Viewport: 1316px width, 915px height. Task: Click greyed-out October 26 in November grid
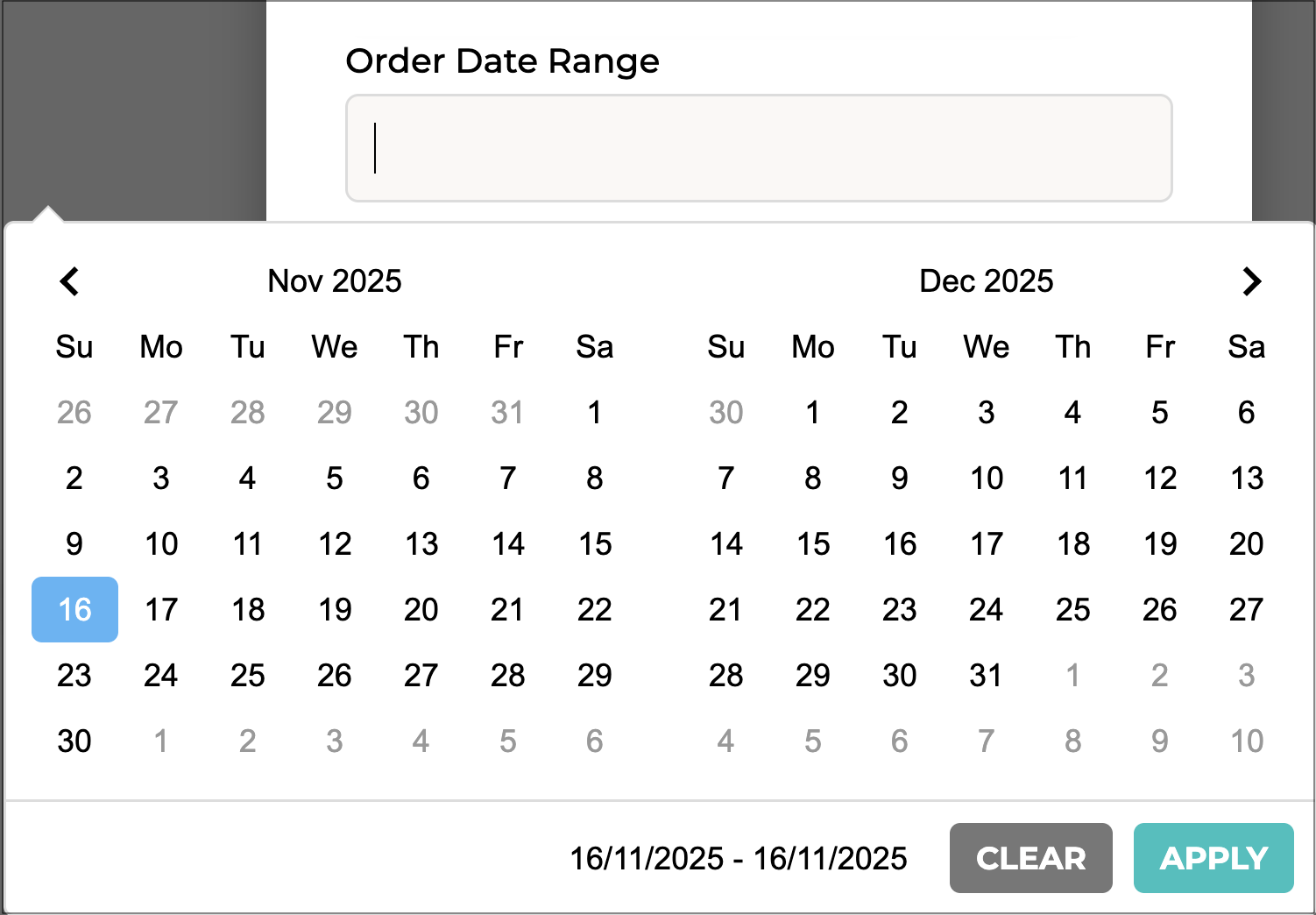tap(74, 412)
